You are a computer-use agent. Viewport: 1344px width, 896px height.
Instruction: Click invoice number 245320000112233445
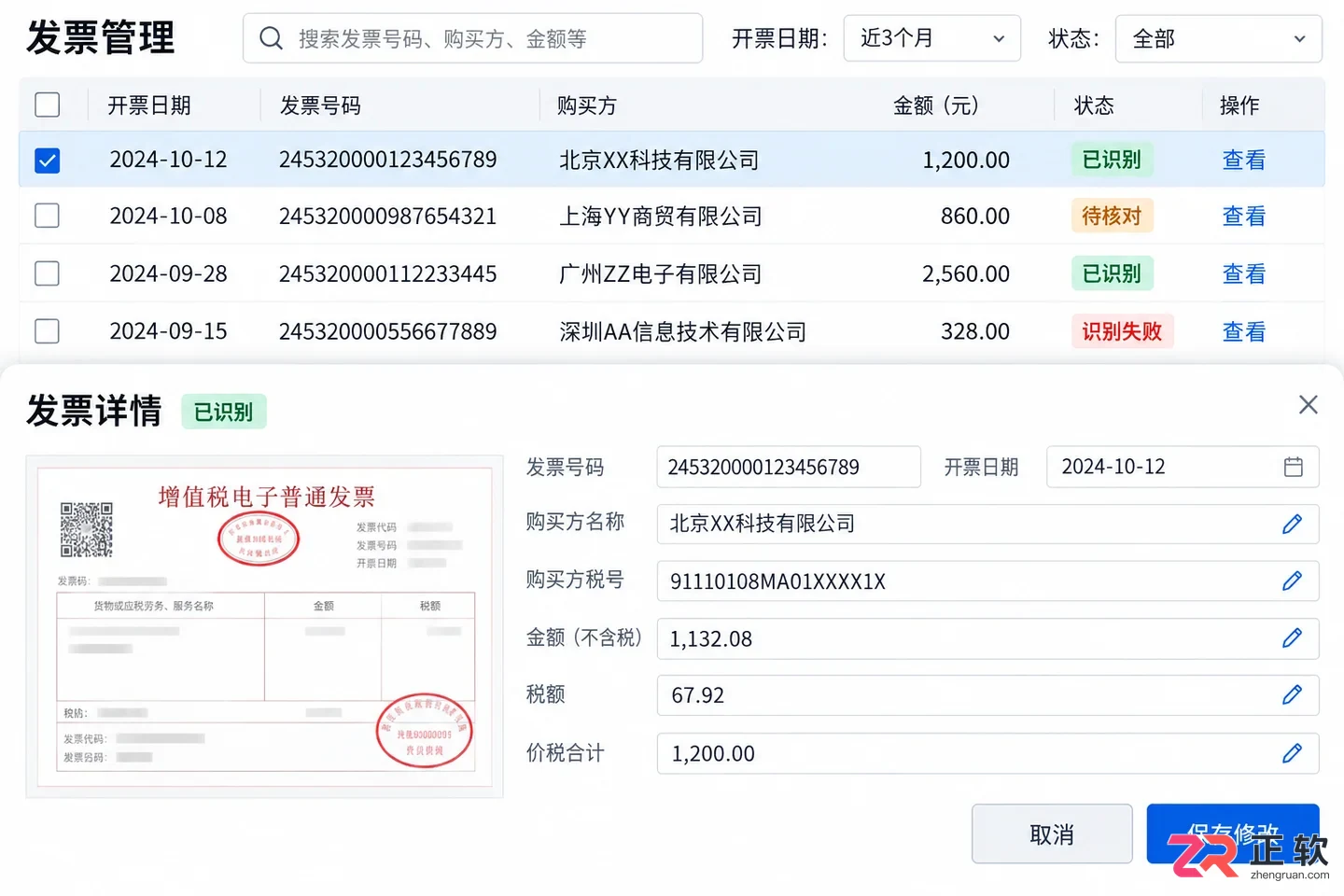(x=387, y=274)
